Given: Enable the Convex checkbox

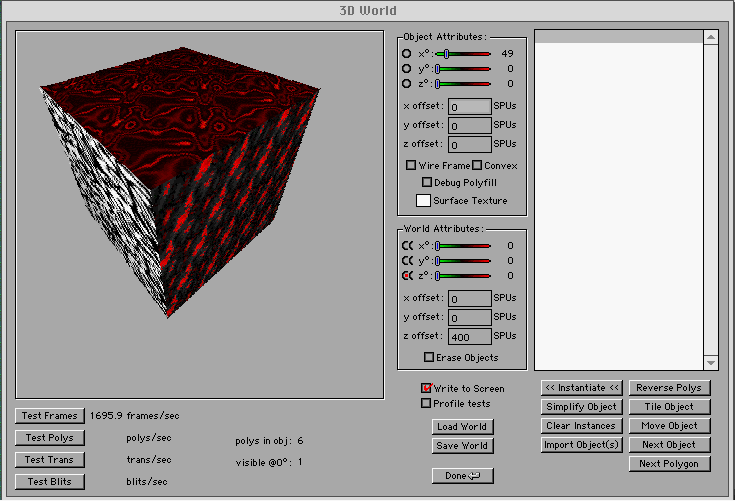Looking at the screenshot, I should point(477,165).
